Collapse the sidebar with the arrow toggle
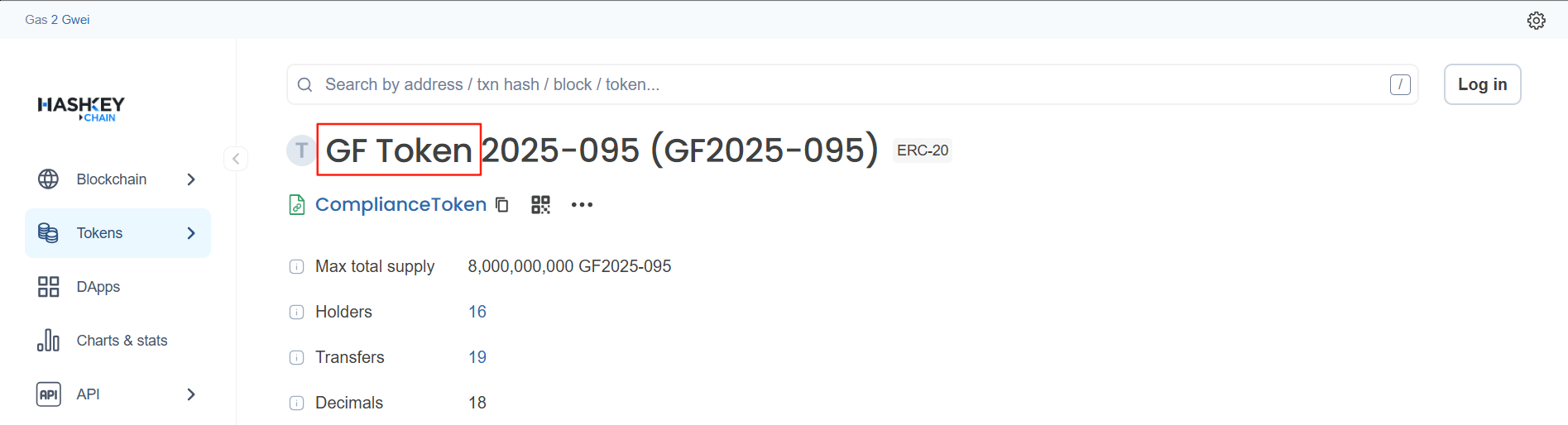The width and height of the screenshot is (1568, 425). (236, 159)
